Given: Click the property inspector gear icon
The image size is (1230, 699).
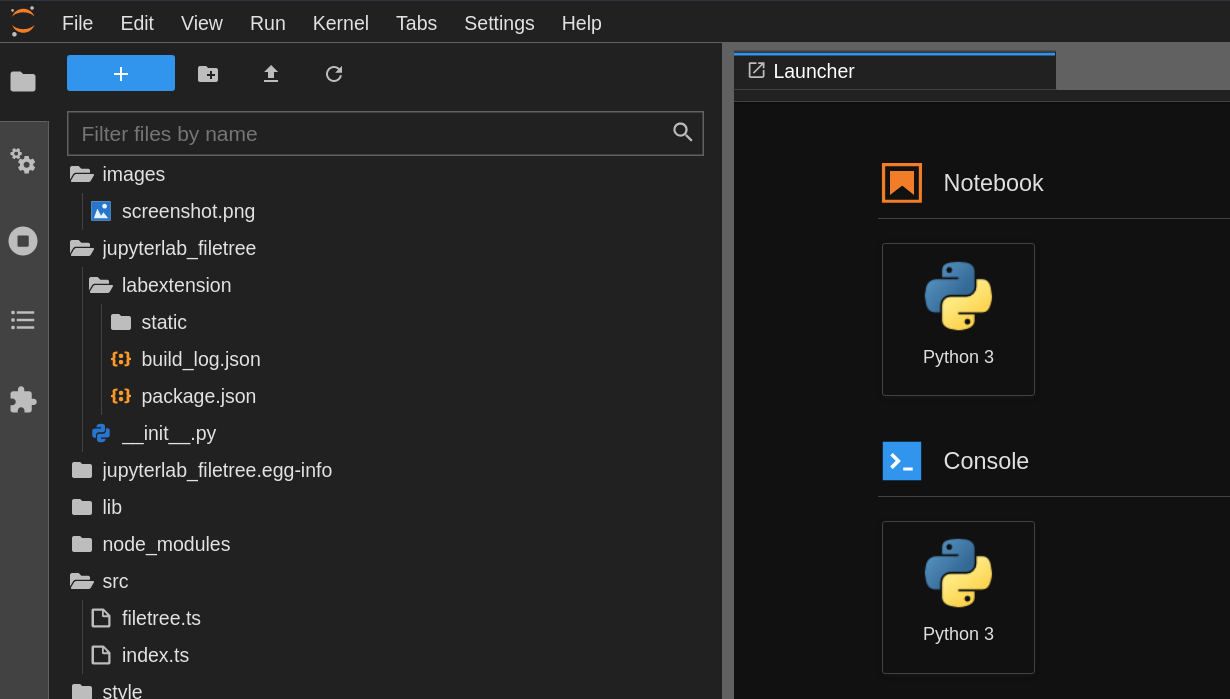Looking at the screenshot, I should pyautogui.click(x=23, y=161).
